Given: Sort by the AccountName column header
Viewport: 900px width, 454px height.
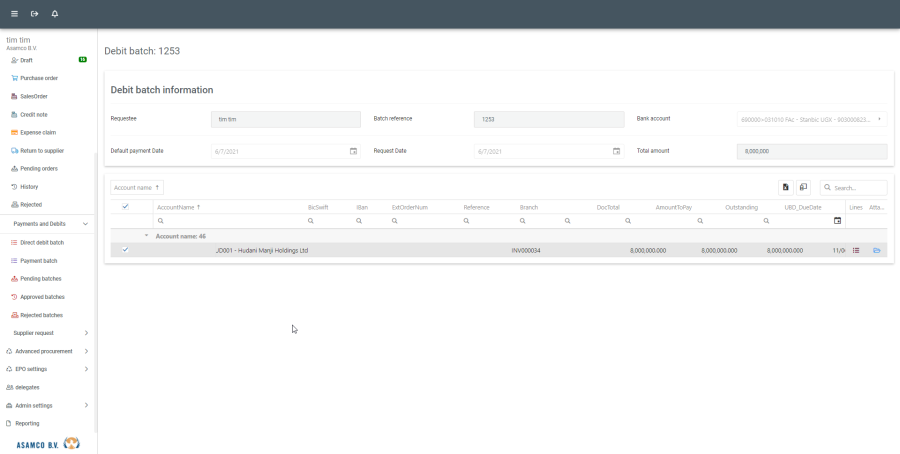Looking at the screenshot, I should click(176, 207).
